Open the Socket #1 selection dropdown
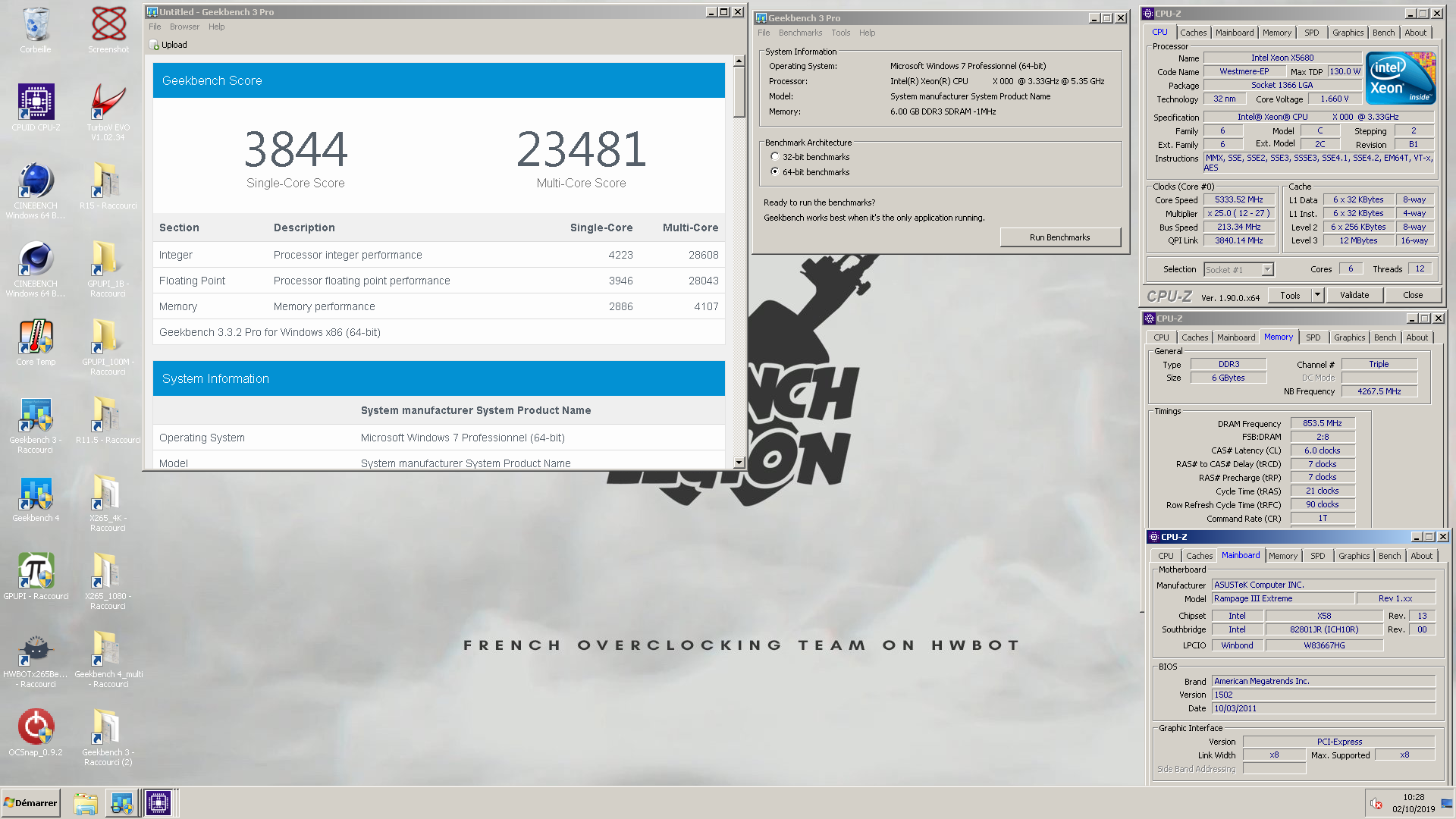The image size is (1456, 819). pos(1239,269)
